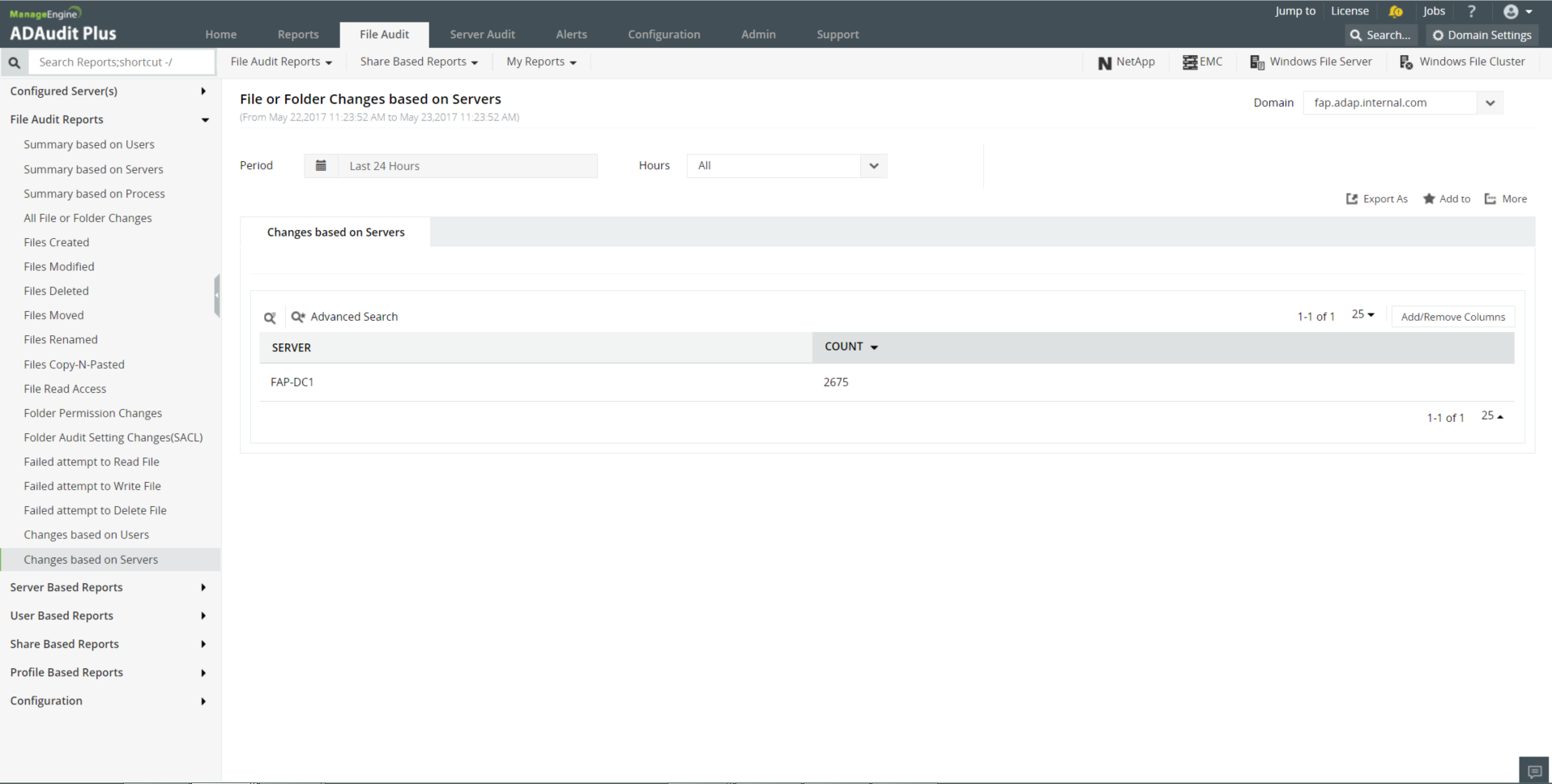Click the Search Reports input field
This screenshot has width=1552, height=784.
point(122,62)
